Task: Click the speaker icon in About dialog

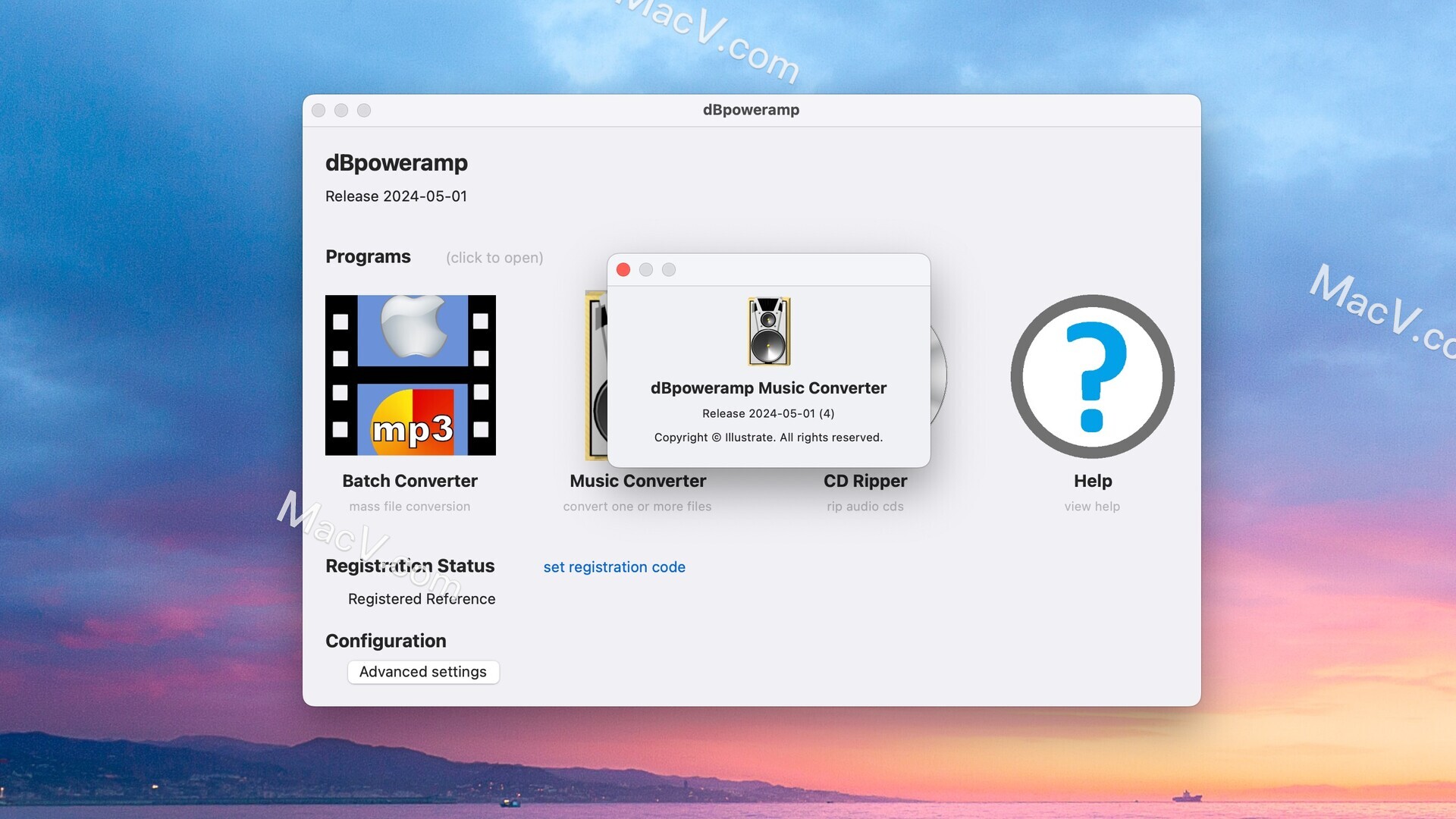Action: pos(769,331)
